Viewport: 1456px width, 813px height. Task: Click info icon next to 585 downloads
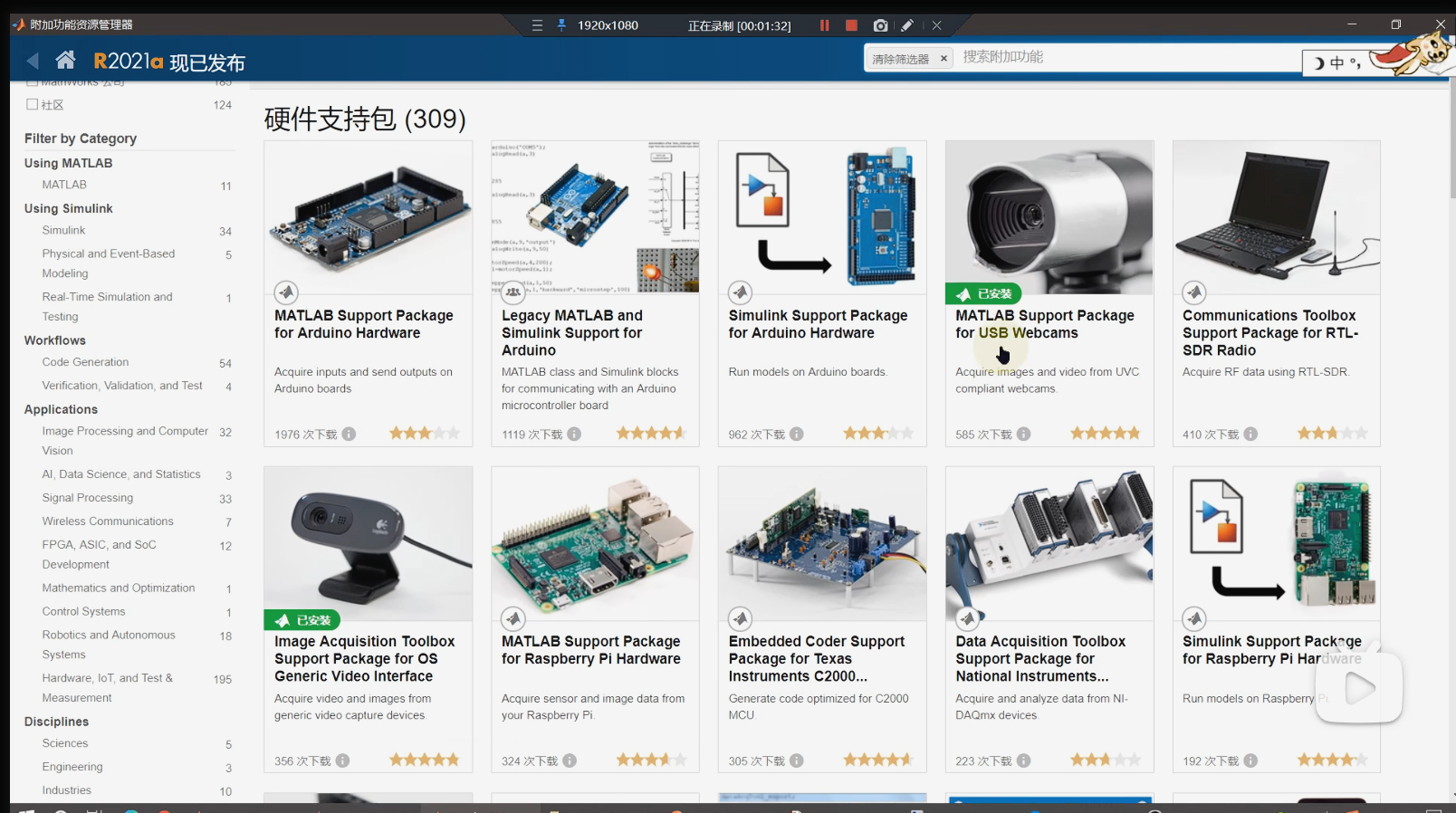pos(1023,434)
